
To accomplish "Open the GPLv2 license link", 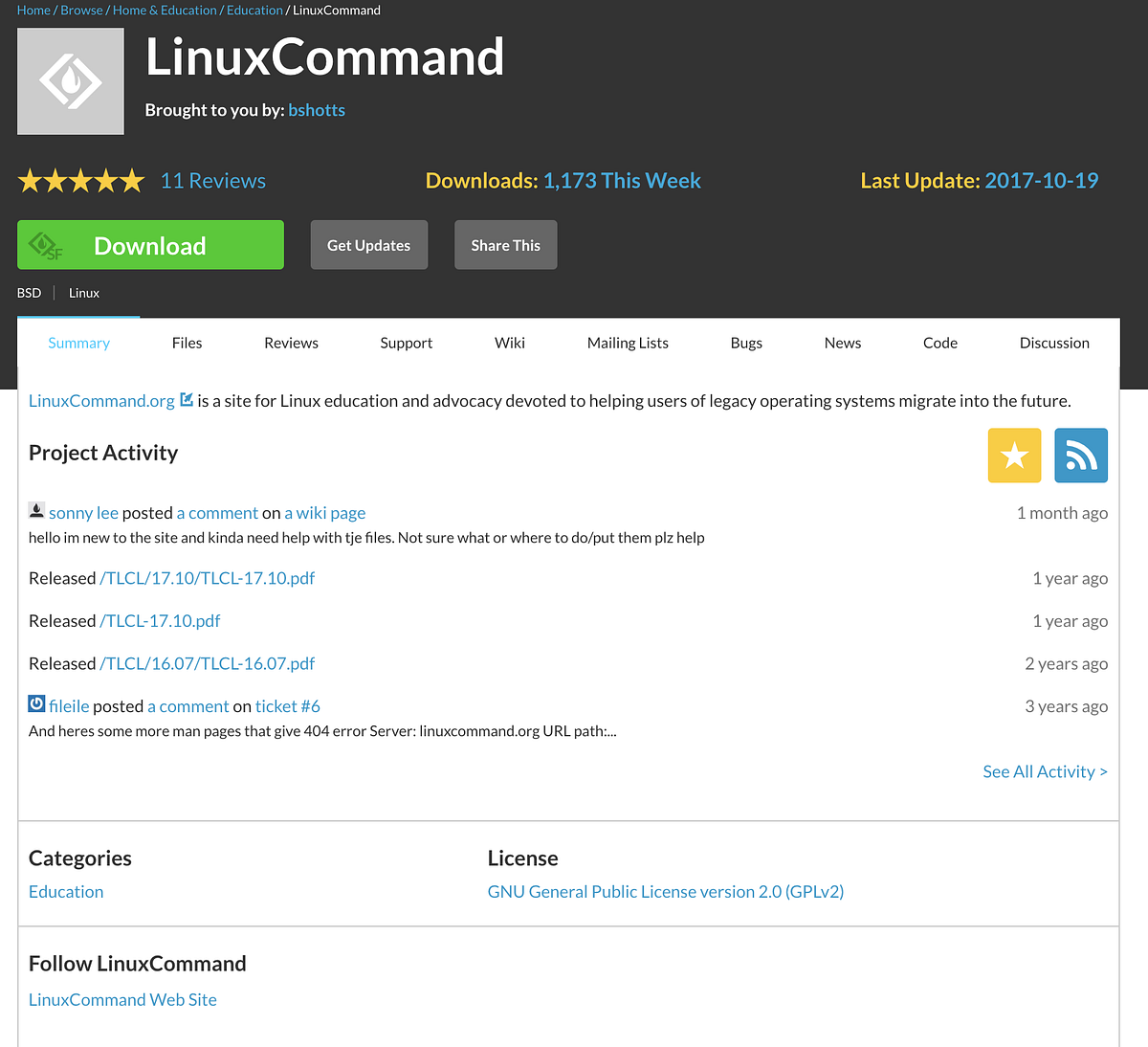I will 666,891.
